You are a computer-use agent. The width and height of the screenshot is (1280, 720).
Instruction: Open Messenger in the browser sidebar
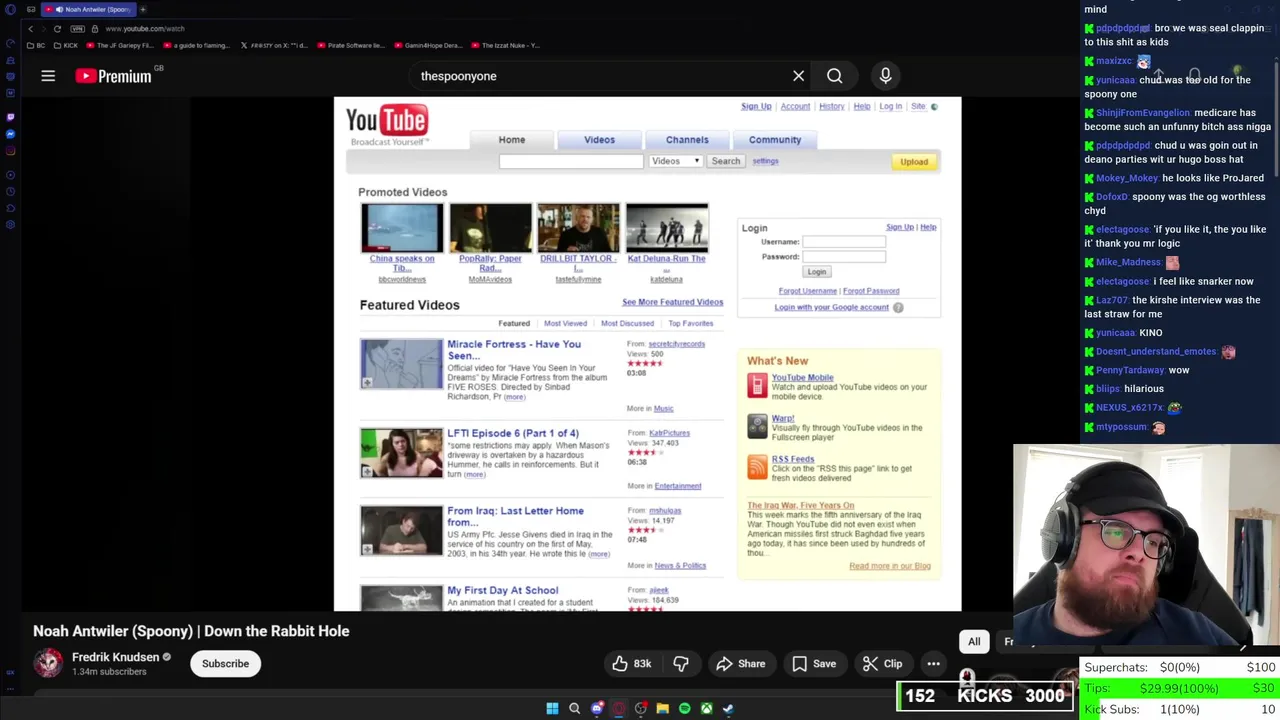10,134
